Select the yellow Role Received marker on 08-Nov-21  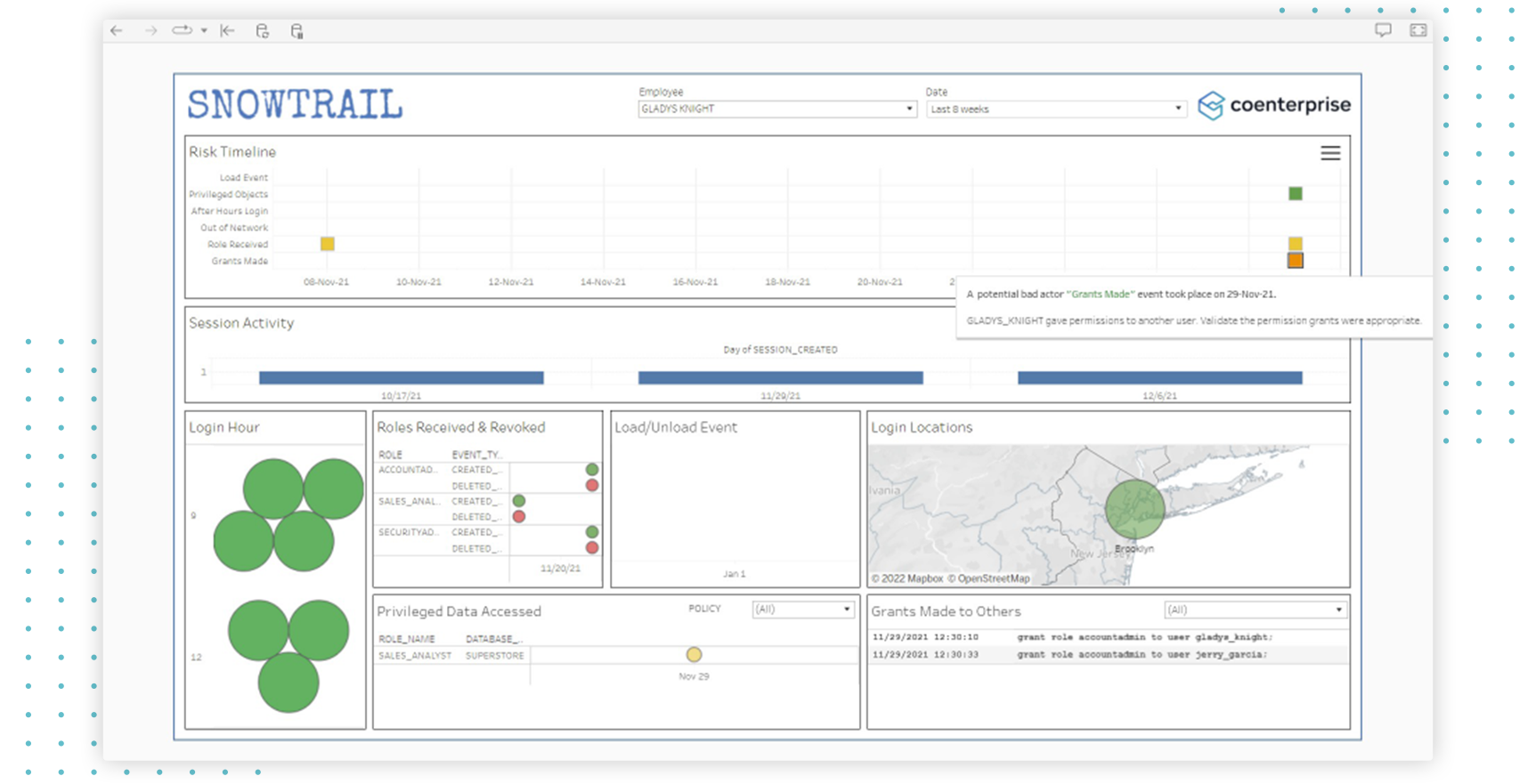(x=328, y=244)
